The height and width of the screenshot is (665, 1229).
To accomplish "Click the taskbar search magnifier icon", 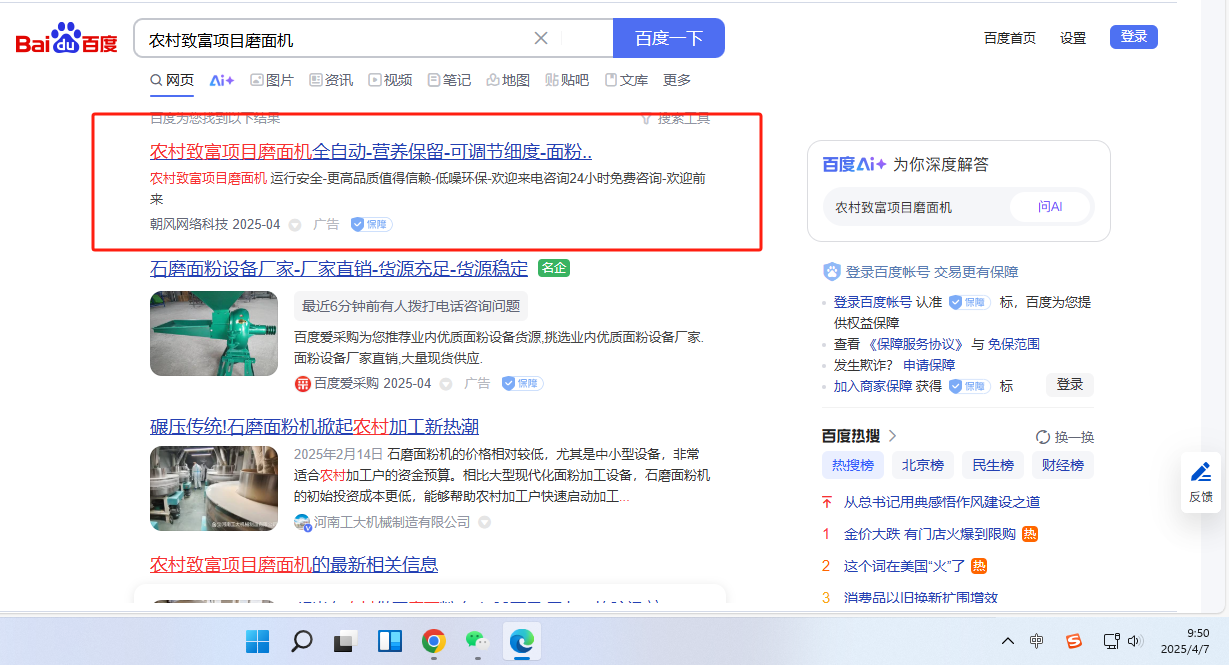I will point(302,640).
